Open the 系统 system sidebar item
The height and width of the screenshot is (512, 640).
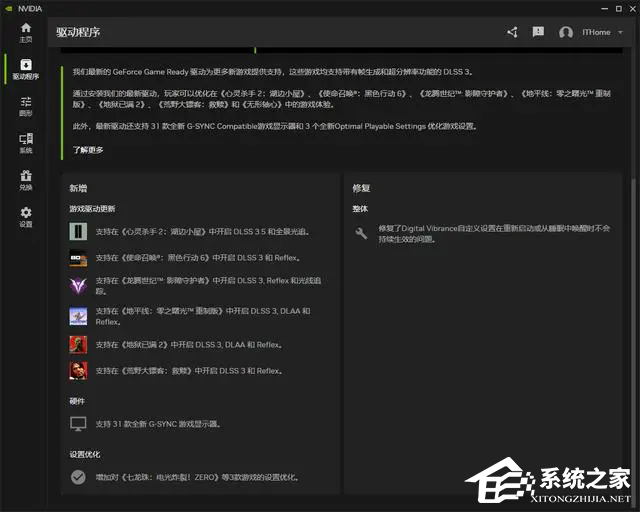[x=26, y=143]
